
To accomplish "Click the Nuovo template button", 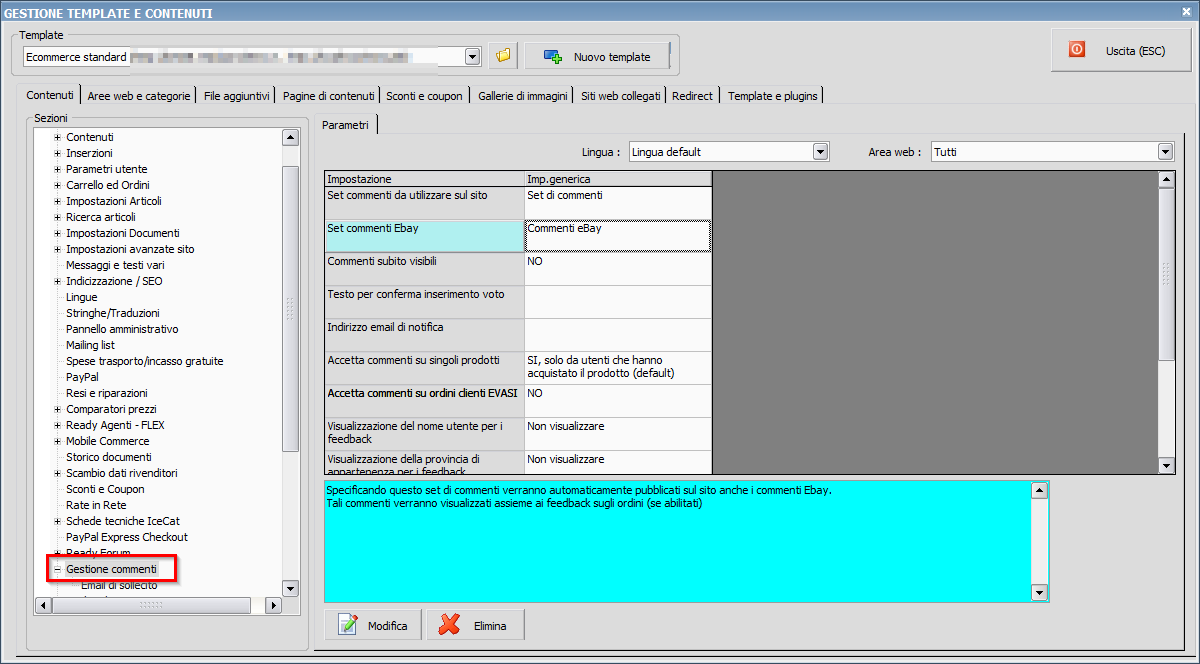I will pos(596,56).
